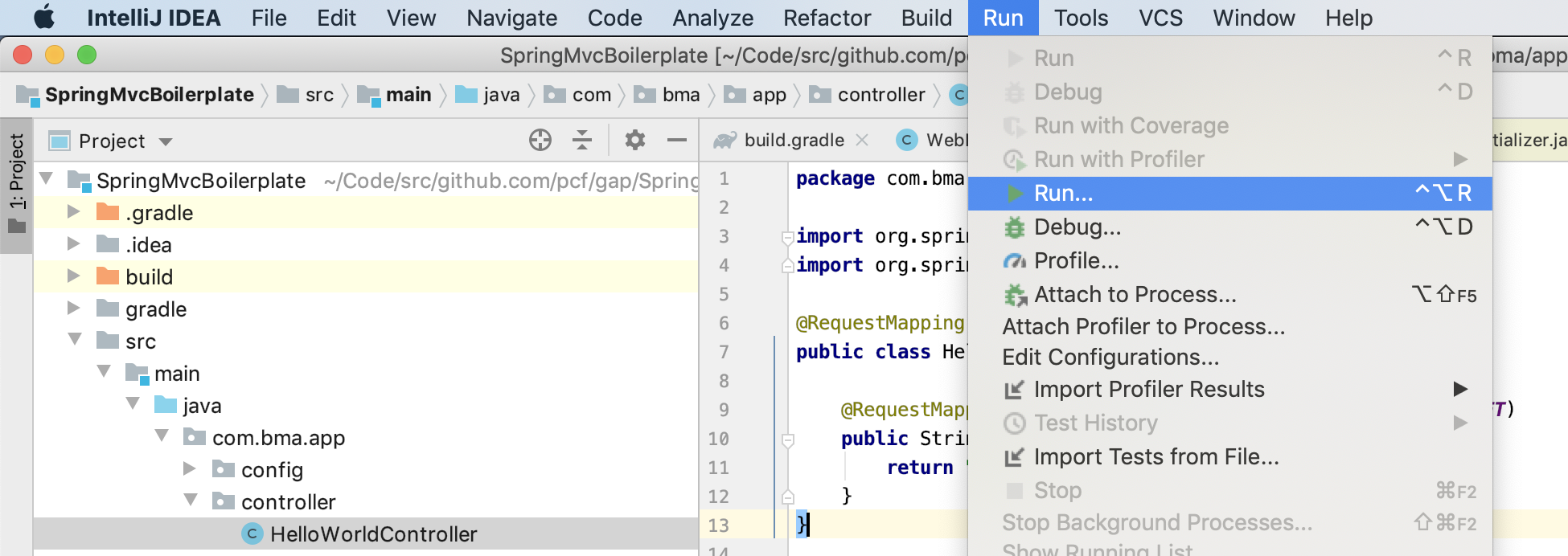Click the Import Tests from File icon
Image resolution: width=1568 pixels, height=556 pixels.
[1015, 457]
